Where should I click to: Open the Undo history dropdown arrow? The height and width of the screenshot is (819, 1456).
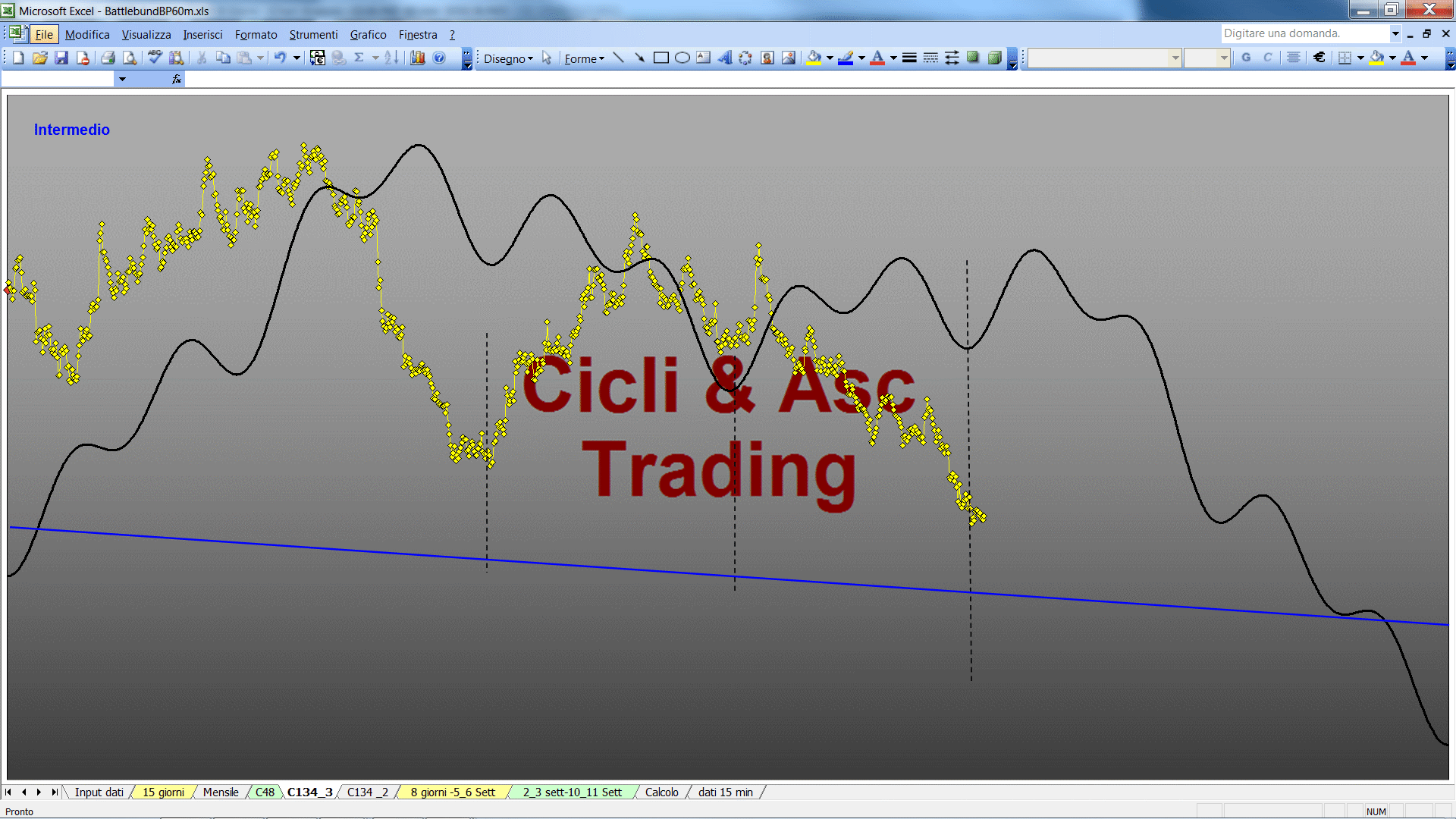tap(297, 58)
